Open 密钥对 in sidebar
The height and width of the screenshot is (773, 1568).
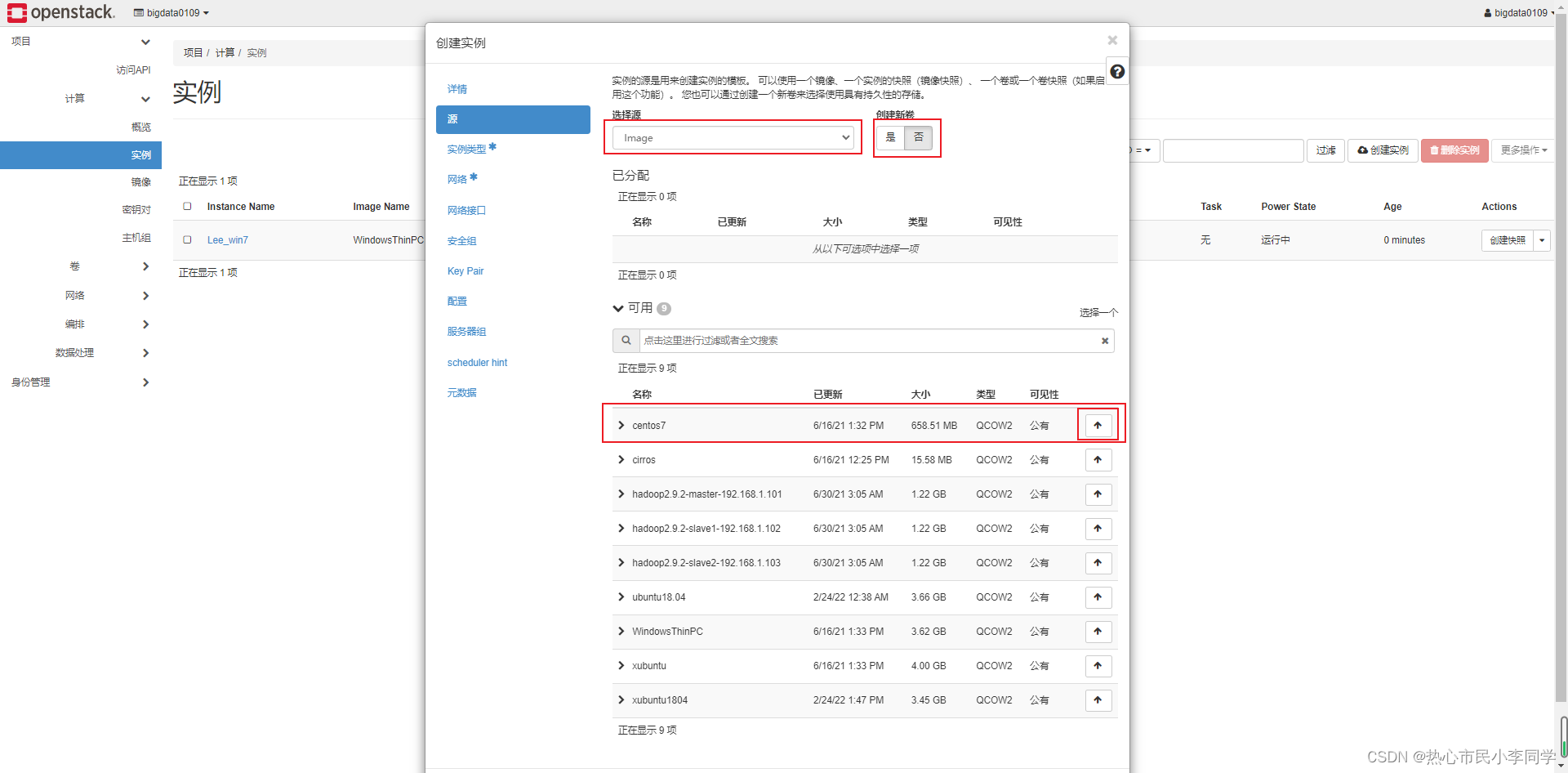[136, 210]
